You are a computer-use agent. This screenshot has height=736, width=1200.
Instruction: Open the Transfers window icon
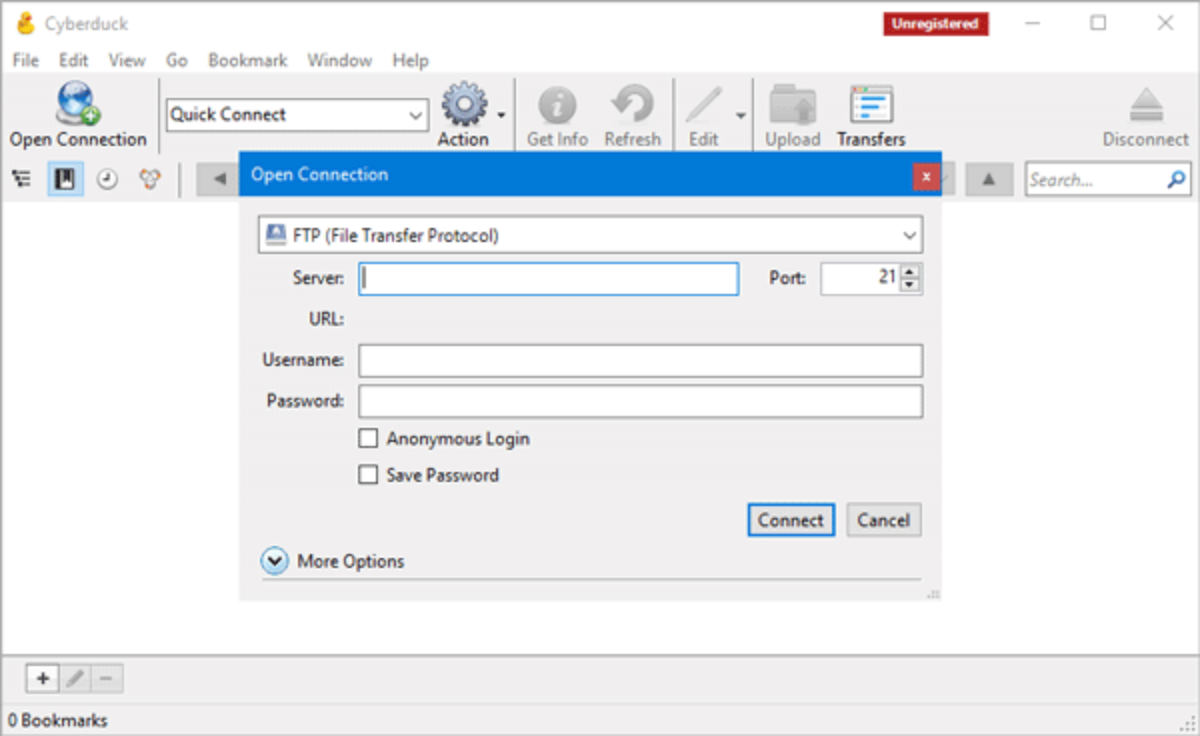871,105
